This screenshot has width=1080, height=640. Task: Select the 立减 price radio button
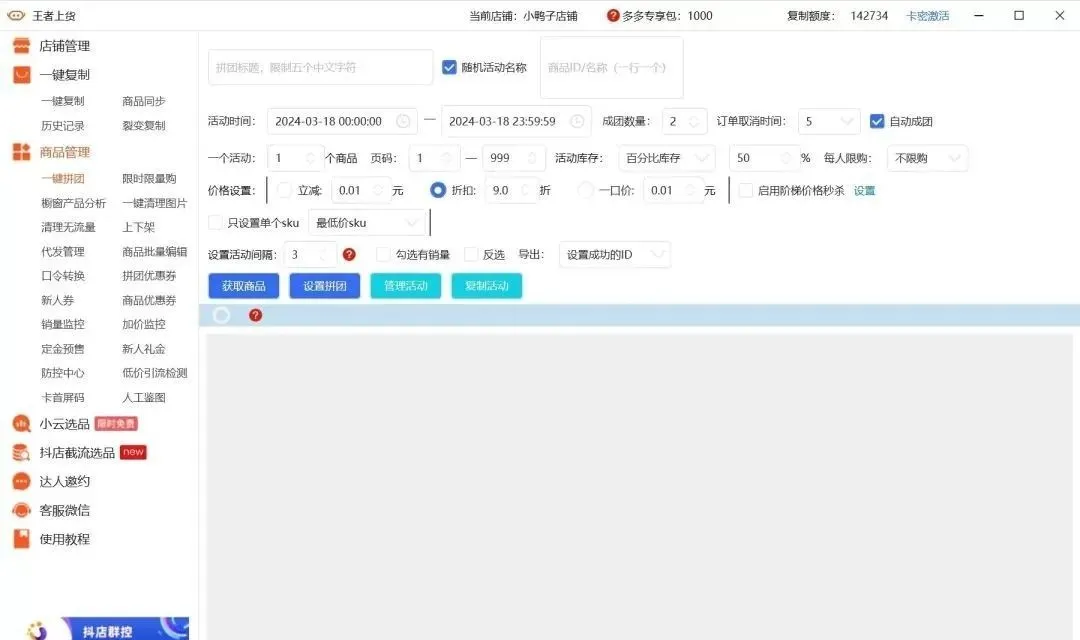[284, 190]
